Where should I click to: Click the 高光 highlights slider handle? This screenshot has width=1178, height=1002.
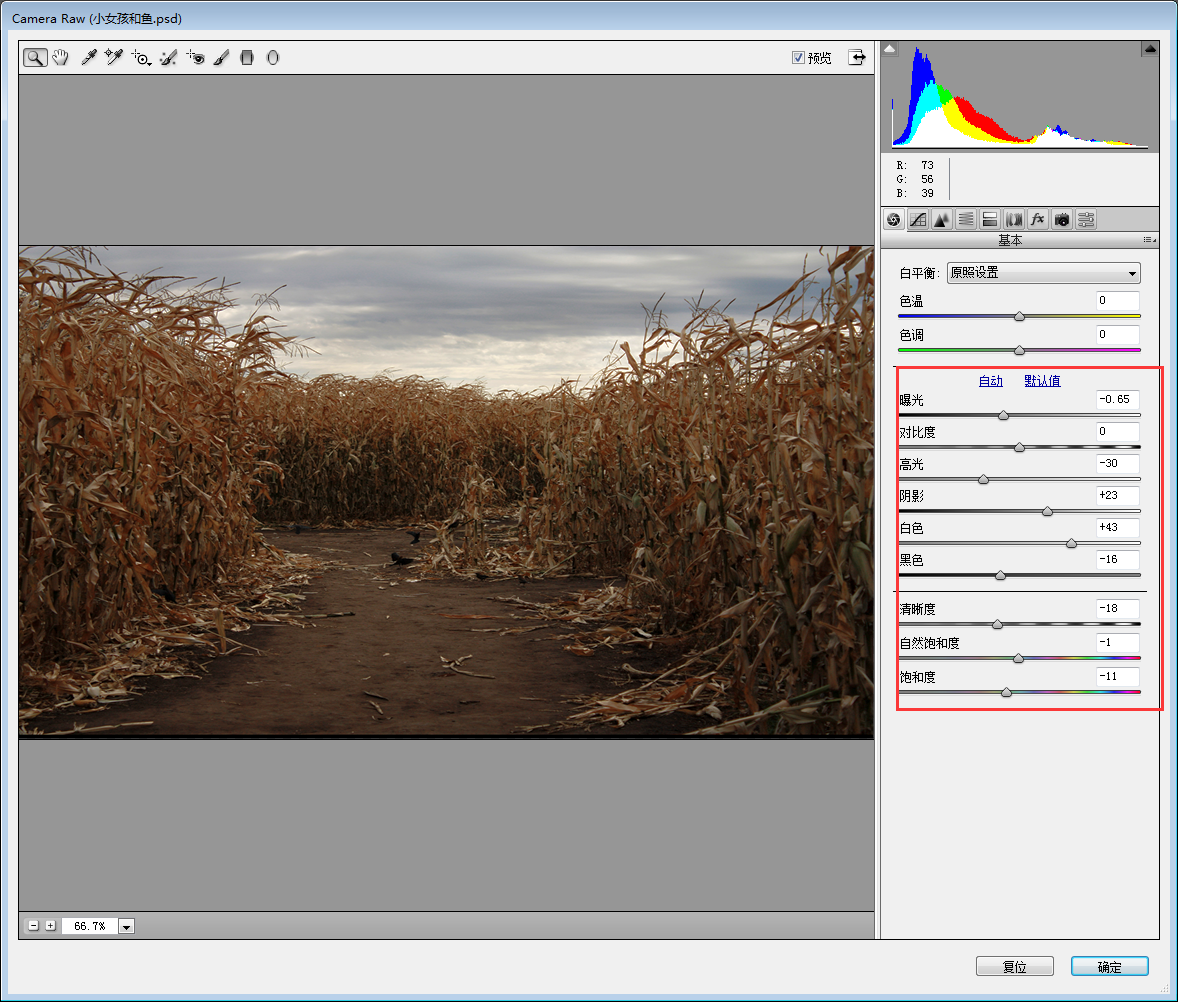983,479
